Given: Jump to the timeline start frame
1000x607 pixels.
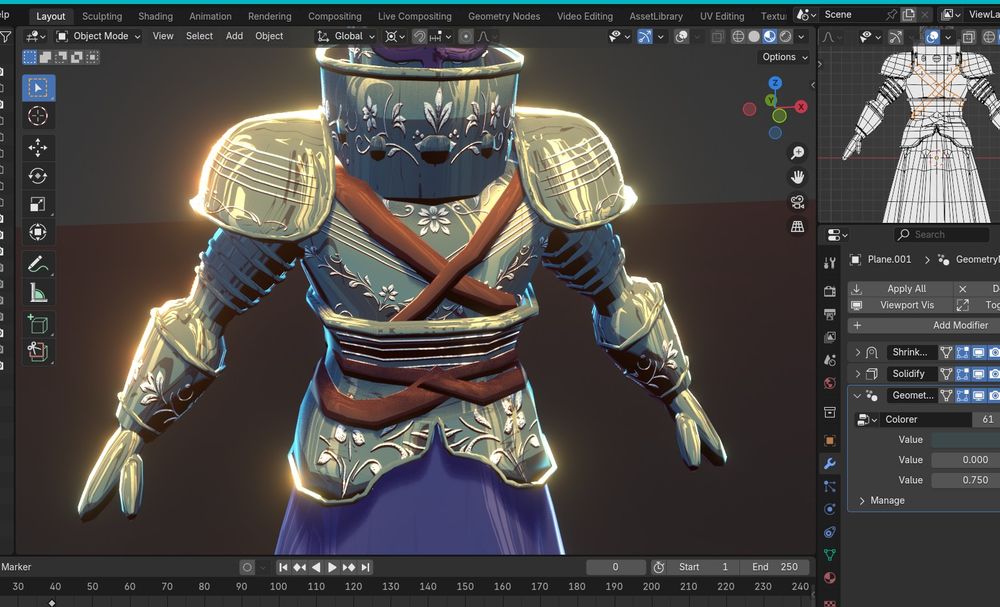Looking at the screenshot, I should click(x=284, y=567).
